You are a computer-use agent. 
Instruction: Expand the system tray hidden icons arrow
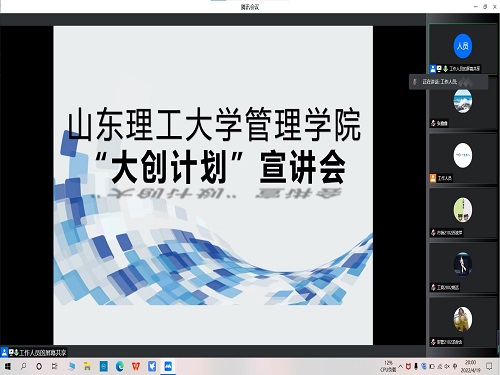point(401,367)
